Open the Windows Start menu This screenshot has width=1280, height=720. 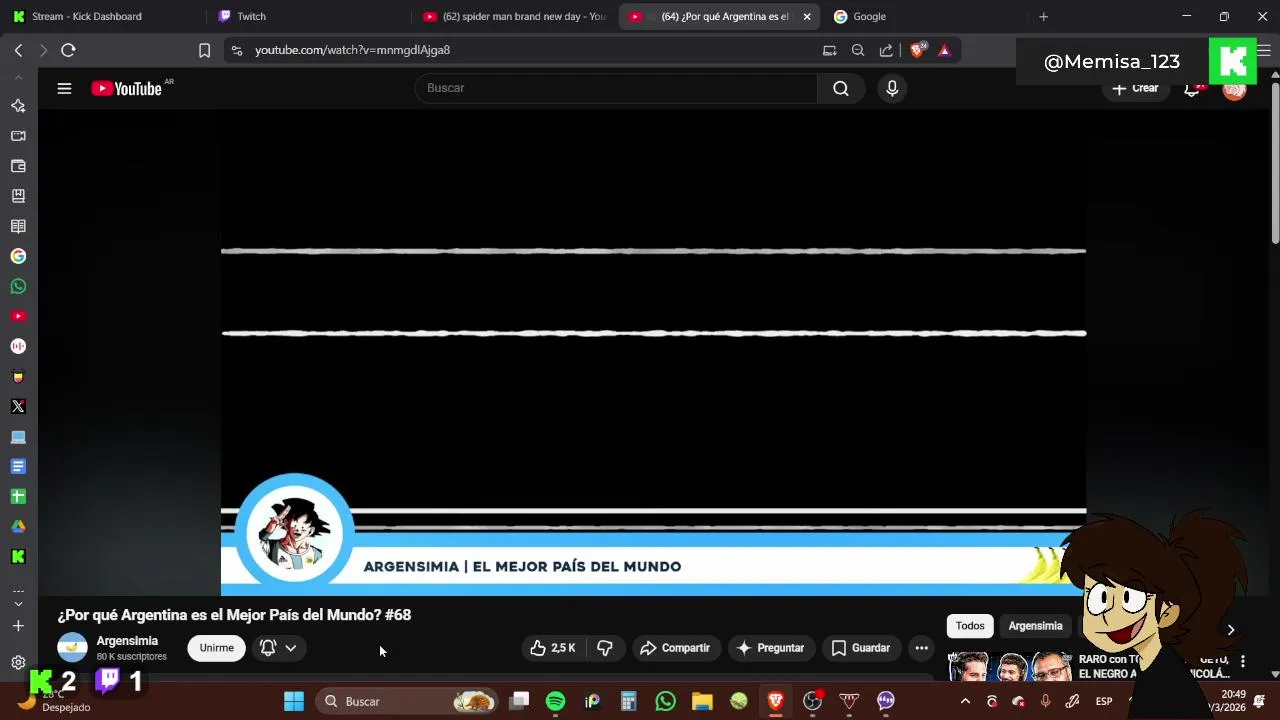(x=294, y=701)
